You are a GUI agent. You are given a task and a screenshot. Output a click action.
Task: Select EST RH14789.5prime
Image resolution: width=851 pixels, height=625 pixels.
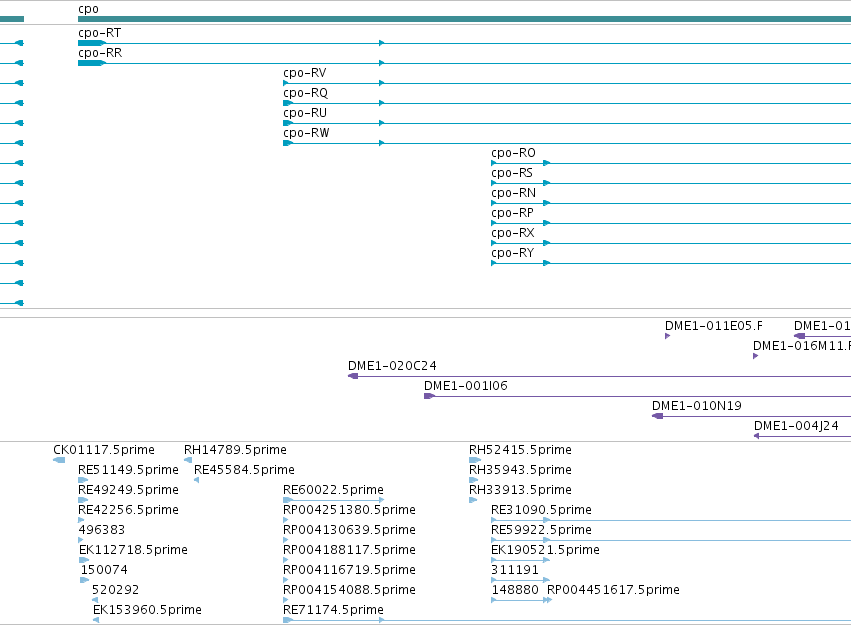235,450
